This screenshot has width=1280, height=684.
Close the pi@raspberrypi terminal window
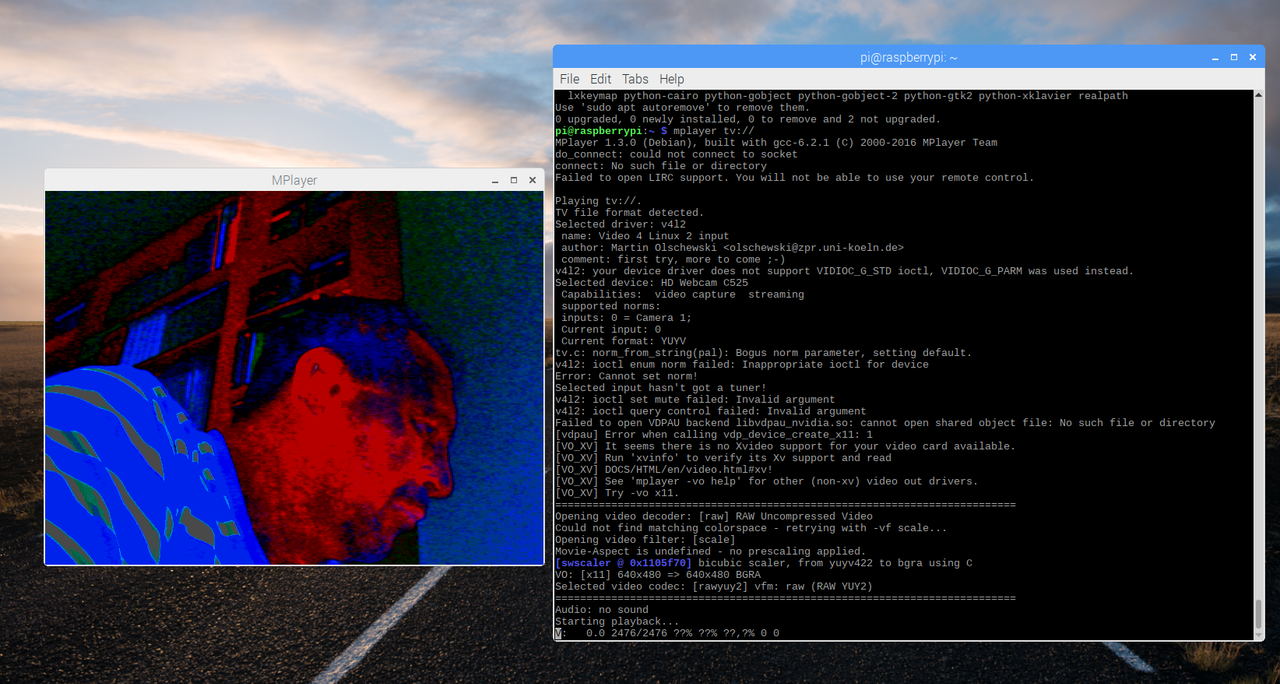pyautogui.click(x=1253, y=57)
